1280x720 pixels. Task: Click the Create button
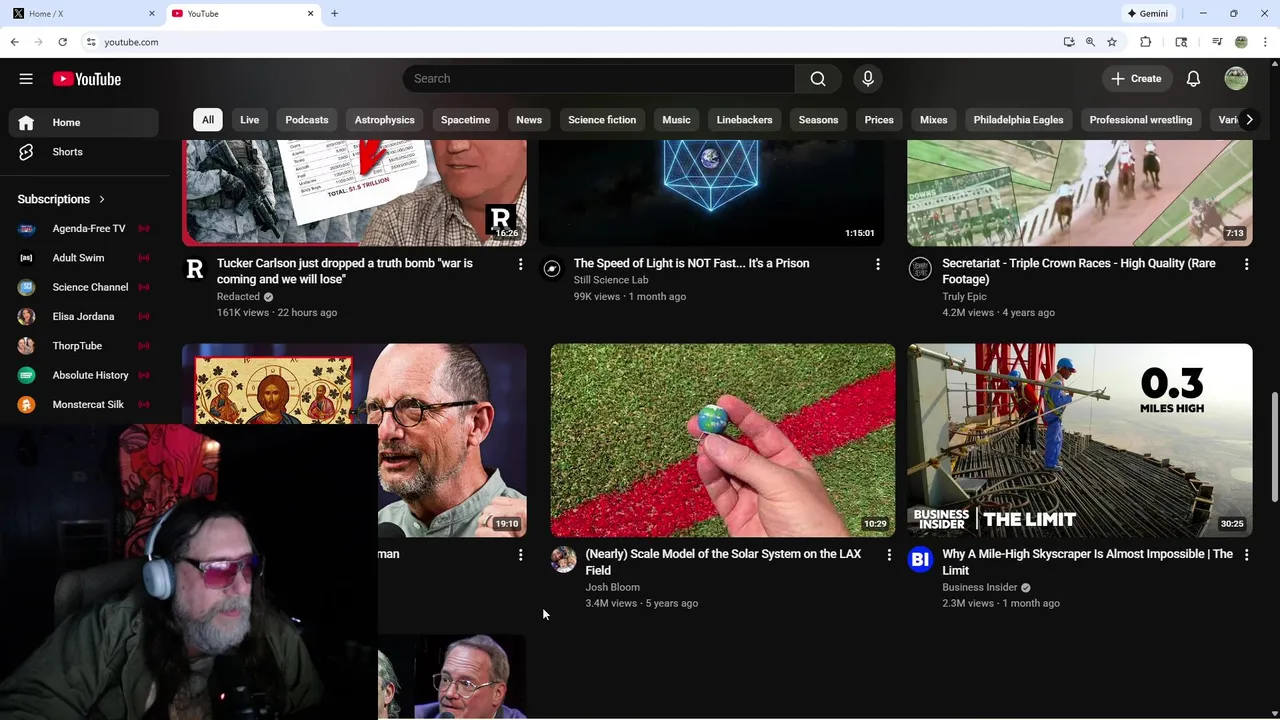[1136, 79]
